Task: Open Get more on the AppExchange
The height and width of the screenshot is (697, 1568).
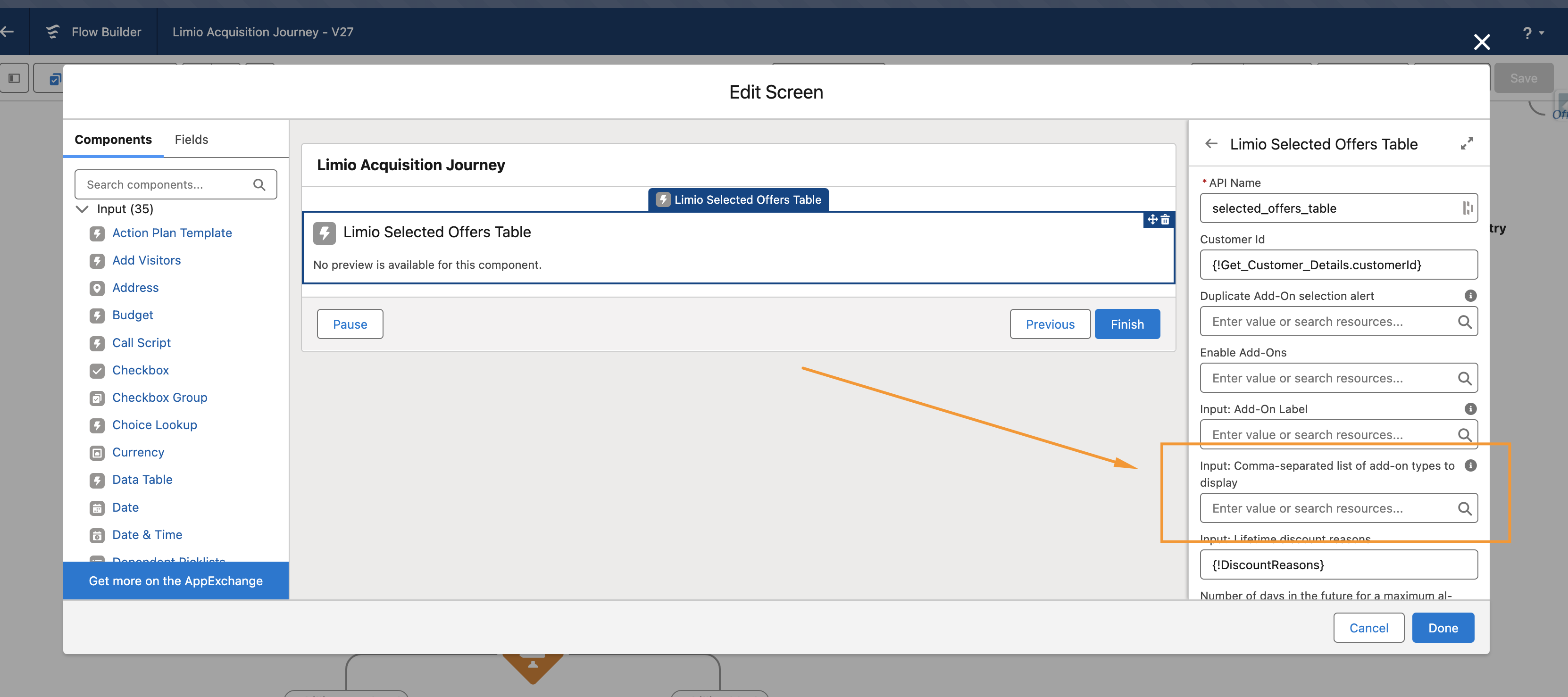Action: point(176,581)
